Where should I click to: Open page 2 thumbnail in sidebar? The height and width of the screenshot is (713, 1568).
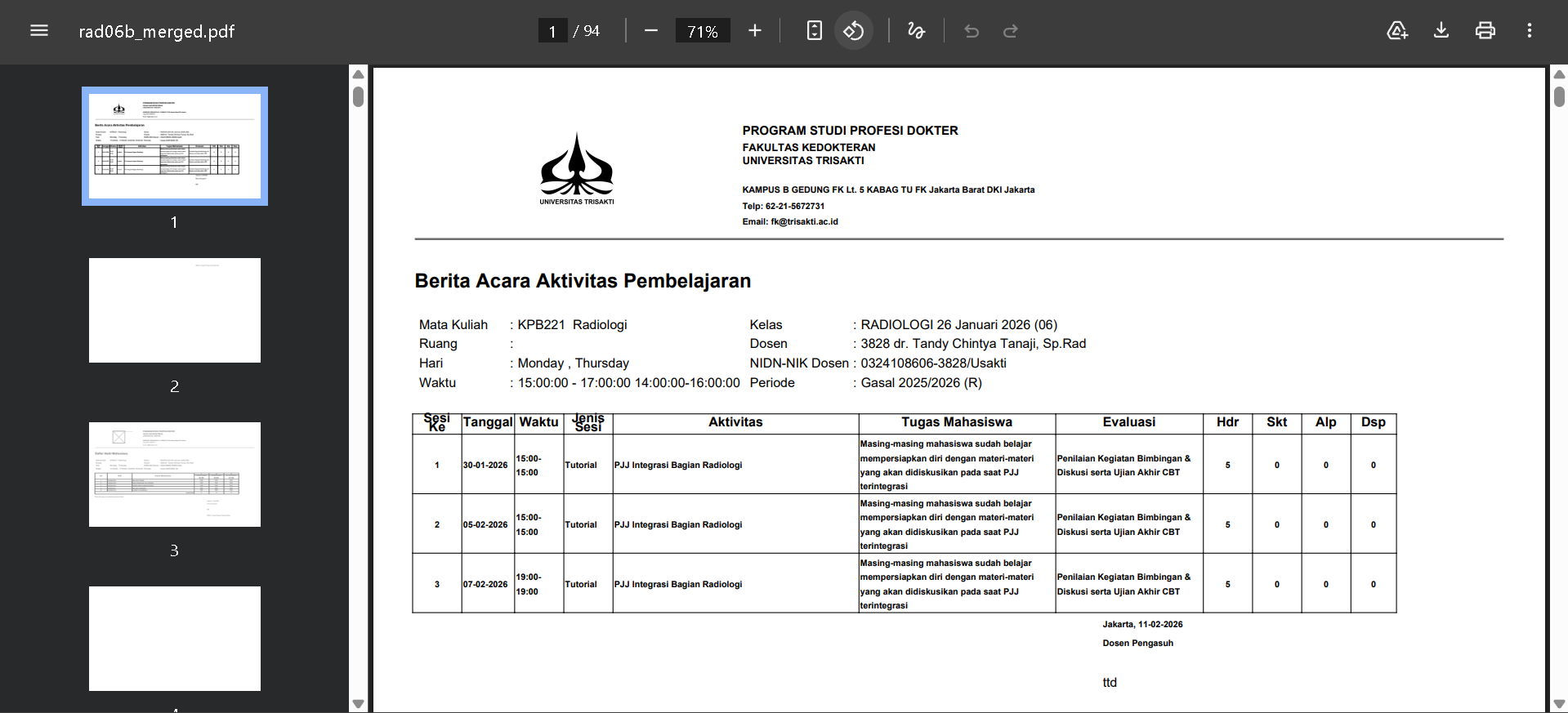(175, 310)
